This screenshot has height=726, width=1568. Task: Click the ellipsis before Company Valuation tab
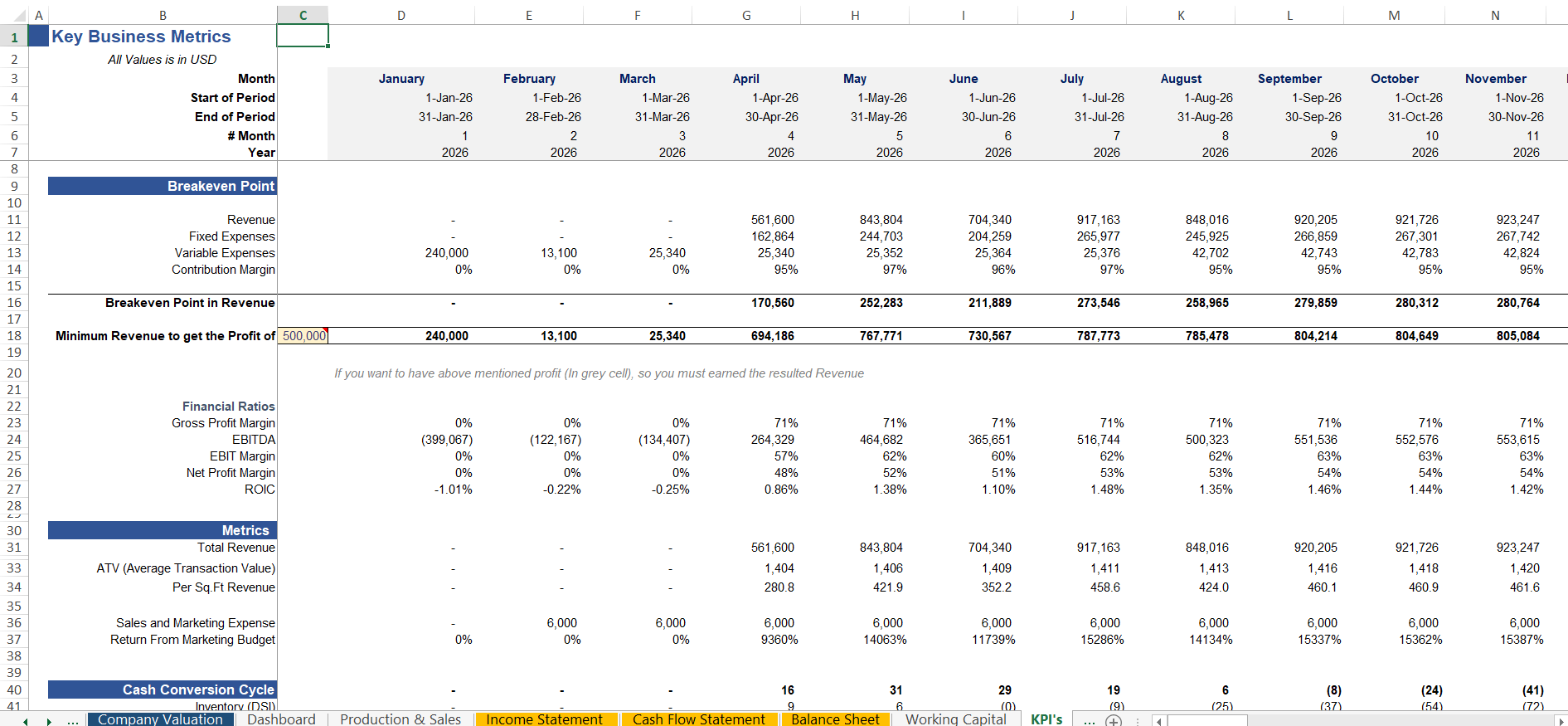coord(73,720)
